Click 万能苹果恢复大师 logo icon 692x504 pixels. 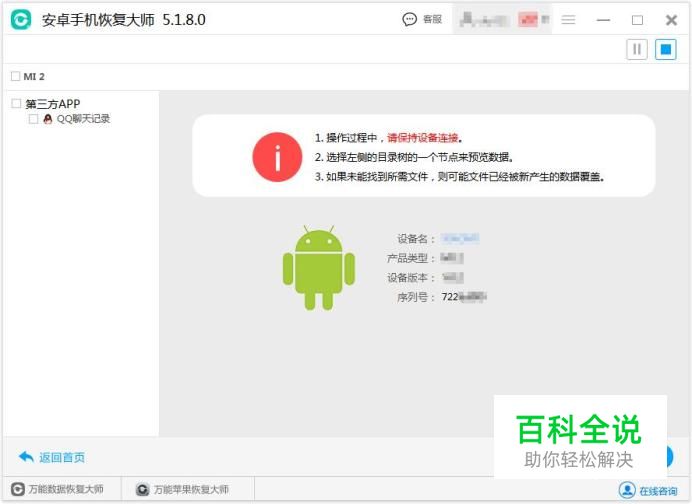click(x=143, y=489)
